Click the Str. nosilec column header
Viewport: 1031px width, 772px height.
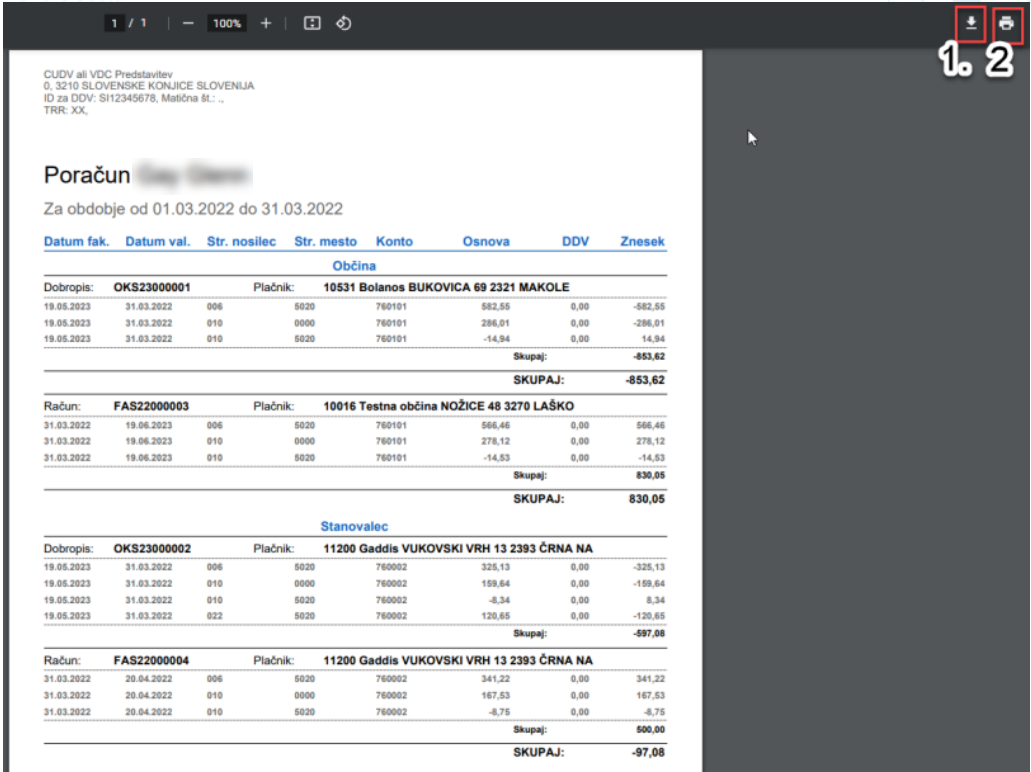point(241,241)
